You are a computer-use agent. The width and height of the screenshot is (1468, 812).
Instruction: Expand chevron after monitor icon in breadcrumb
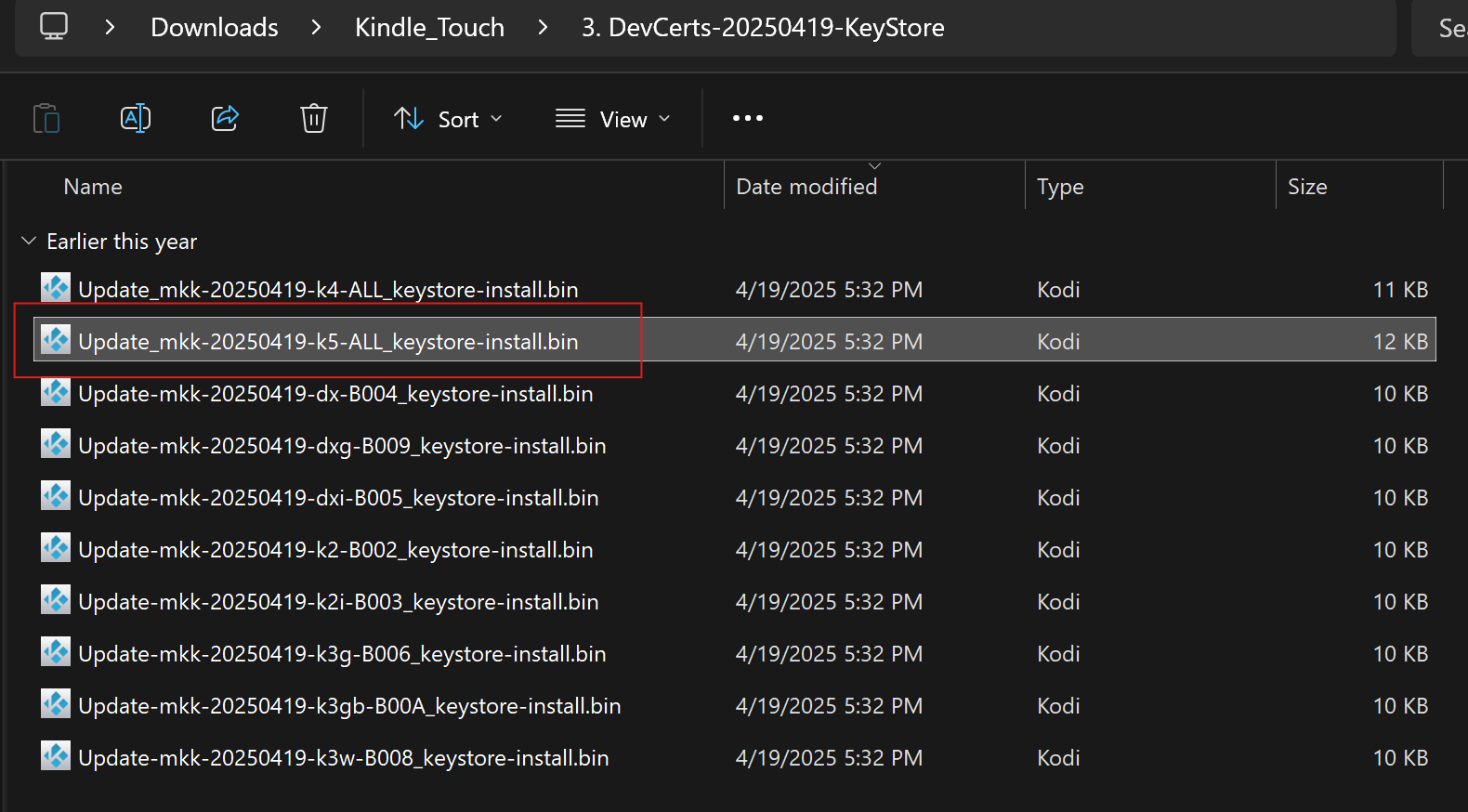[x=110, y=27]
